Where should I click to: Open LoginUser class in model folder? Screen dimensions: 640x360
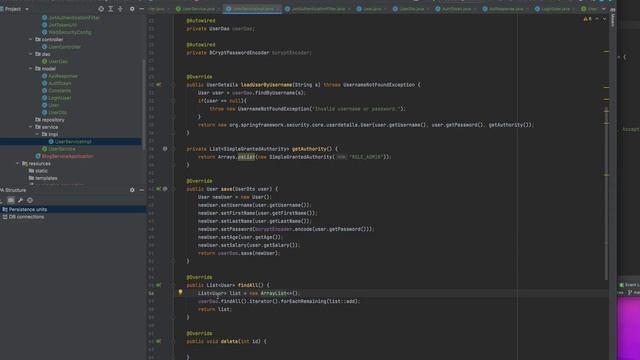click(x=56, y=98)
